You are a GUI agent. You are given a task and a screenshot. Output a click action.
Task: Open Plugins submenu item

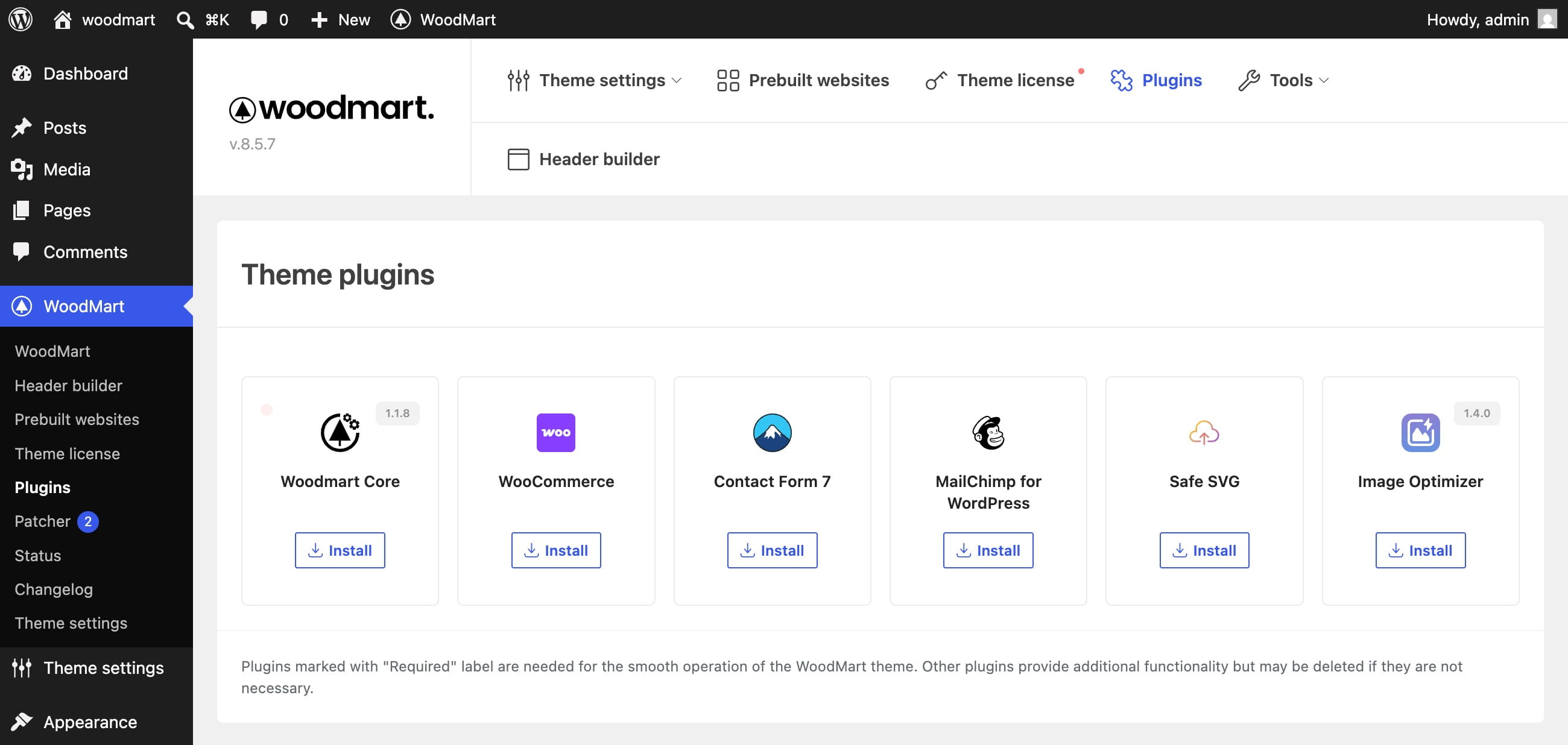coord(43,488)
